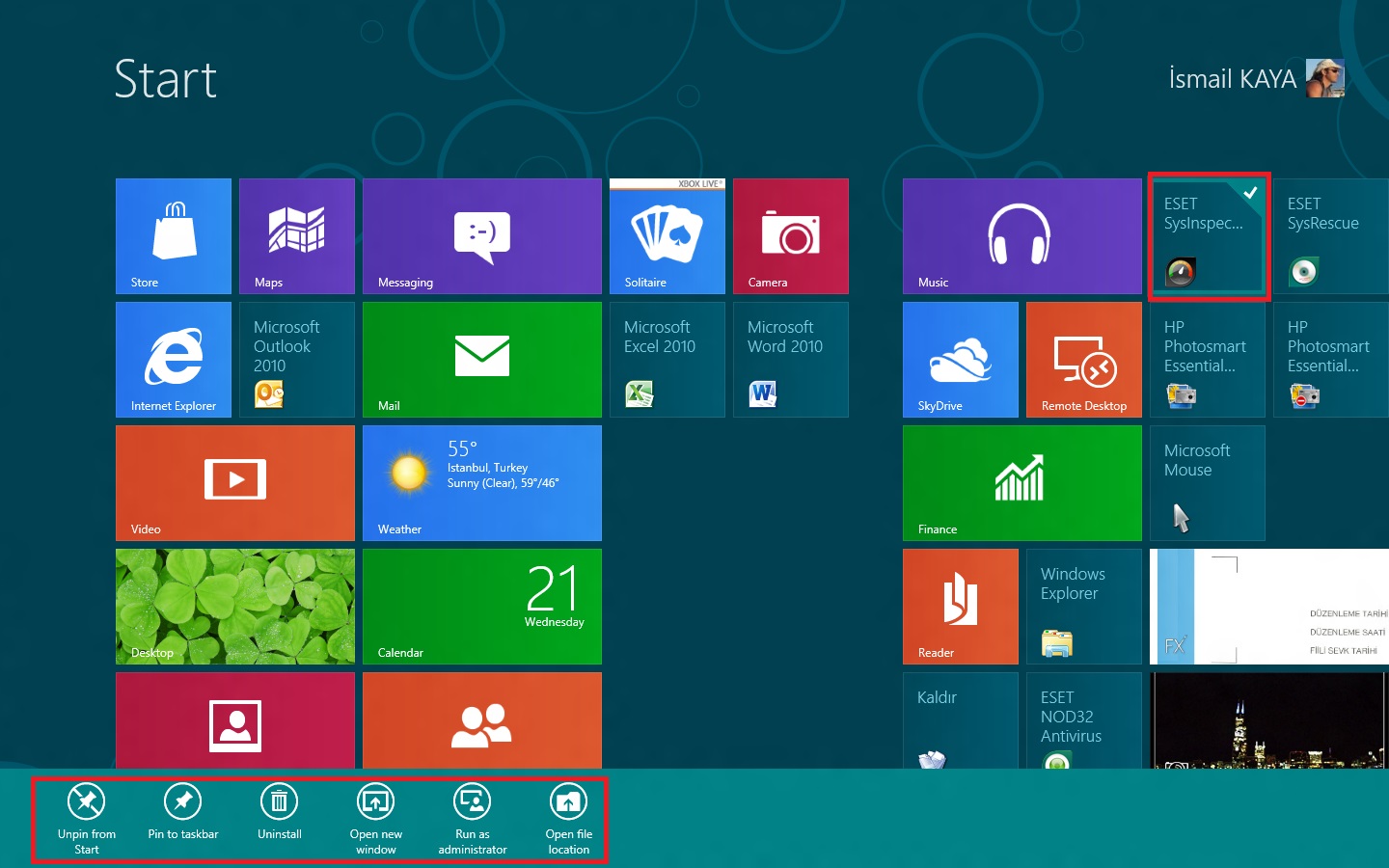Open the SkyDrive tile
The image size is (1389, 868).
coord(961,360)
